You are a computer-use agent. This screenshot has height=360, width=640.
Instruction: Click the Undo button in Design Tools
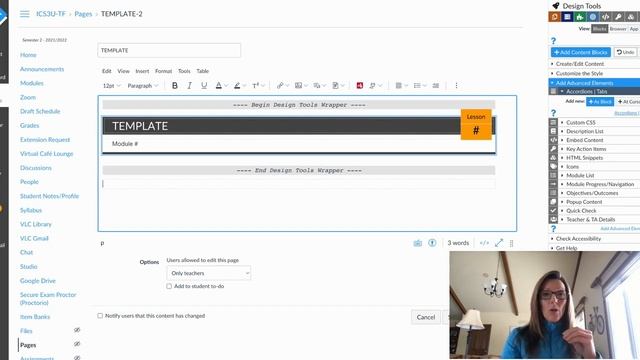pos(625,52)
